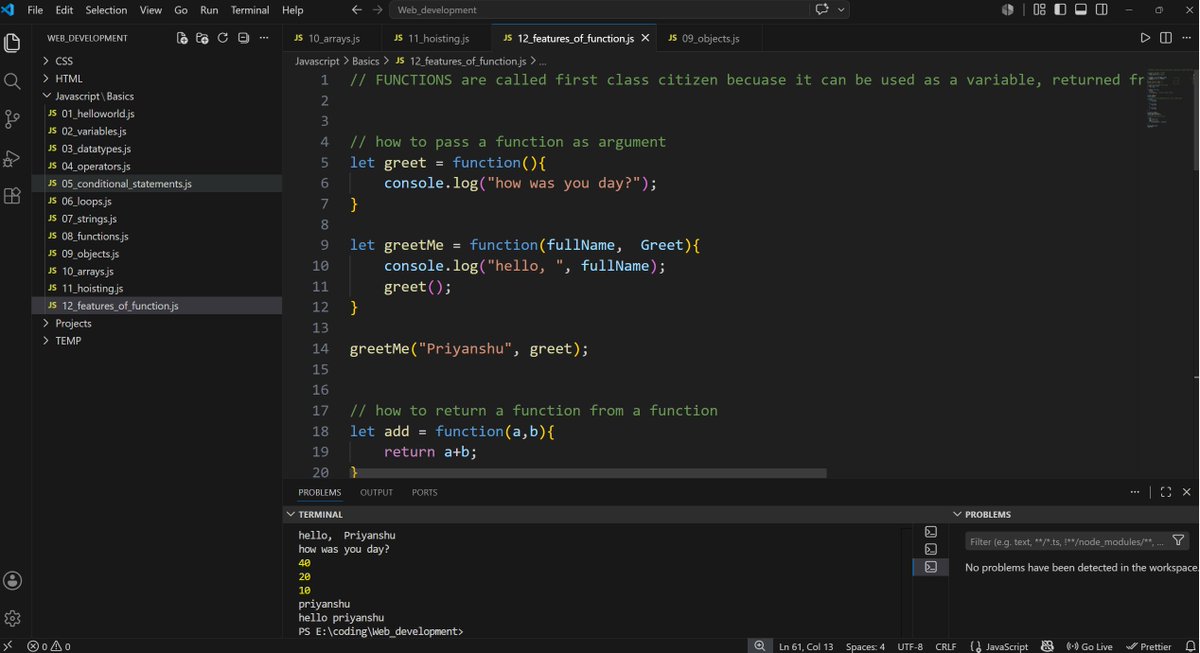This screenshot has width=1200, height=653.
Task: Close the 12_features_of_function.js tab
Action: 645,38
